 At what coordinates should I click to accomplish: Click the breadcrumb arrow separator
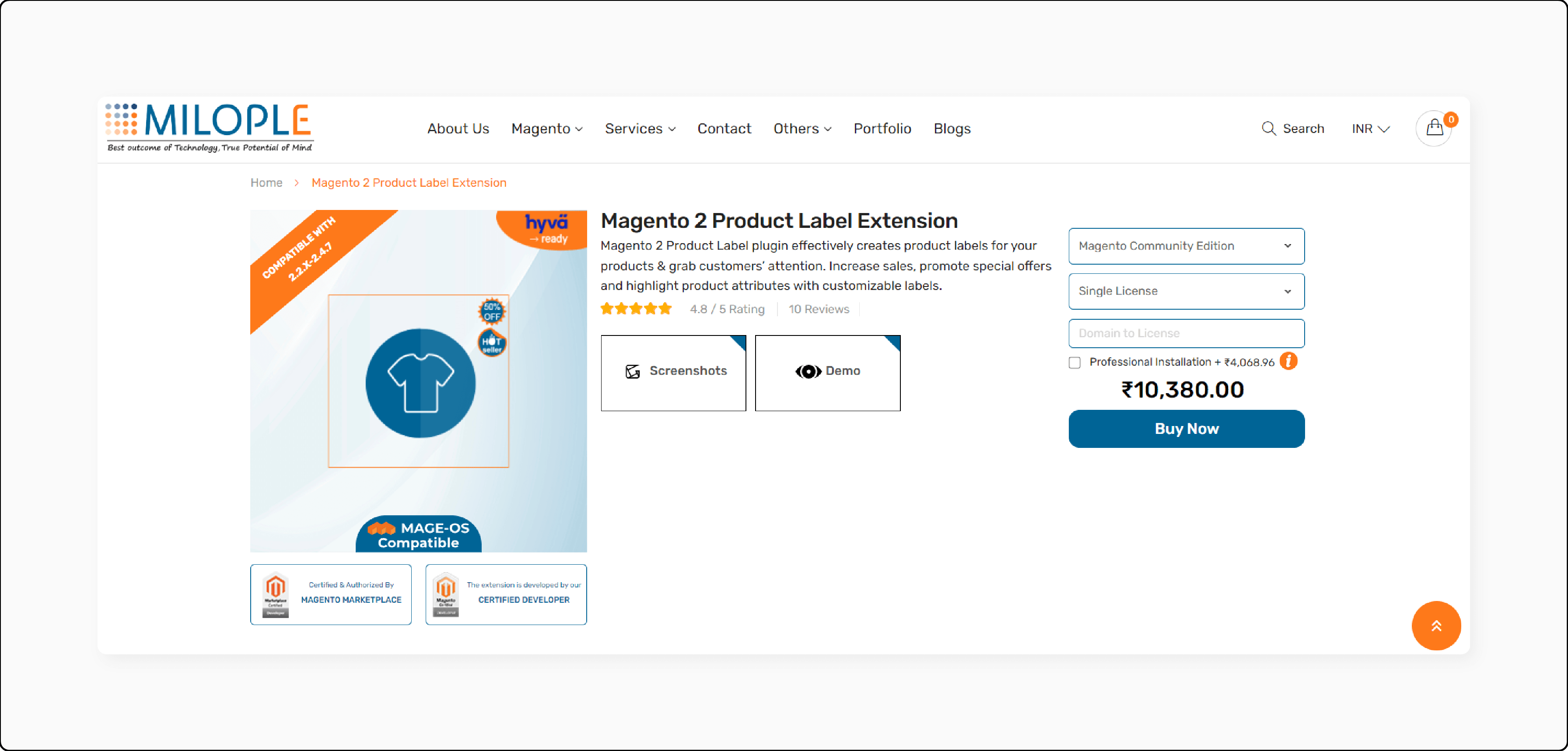(x=297, y=182)
